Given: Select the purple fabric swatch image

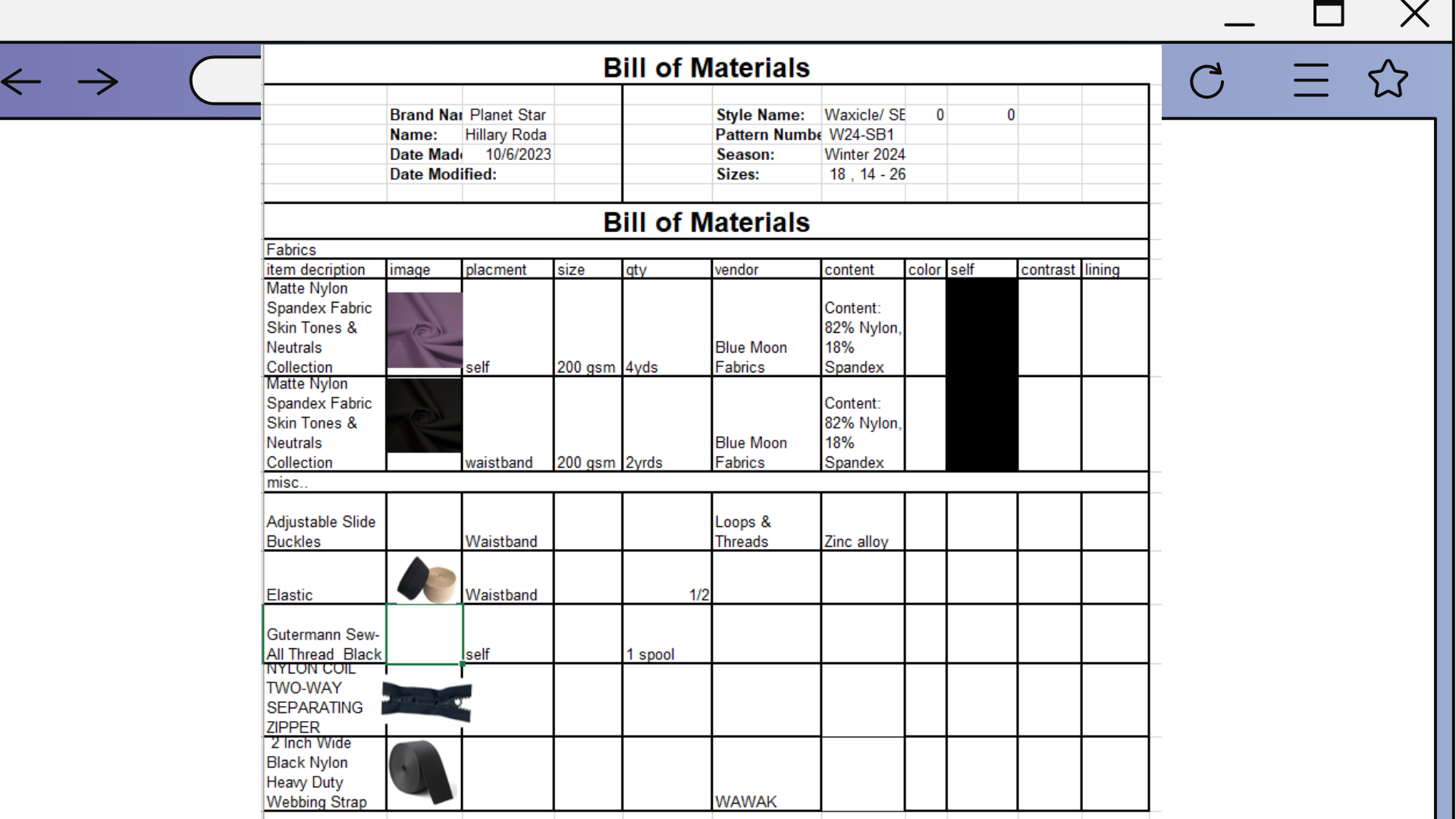Looking at the screenshot, I should pyautogui.click(x=424, y=330).
